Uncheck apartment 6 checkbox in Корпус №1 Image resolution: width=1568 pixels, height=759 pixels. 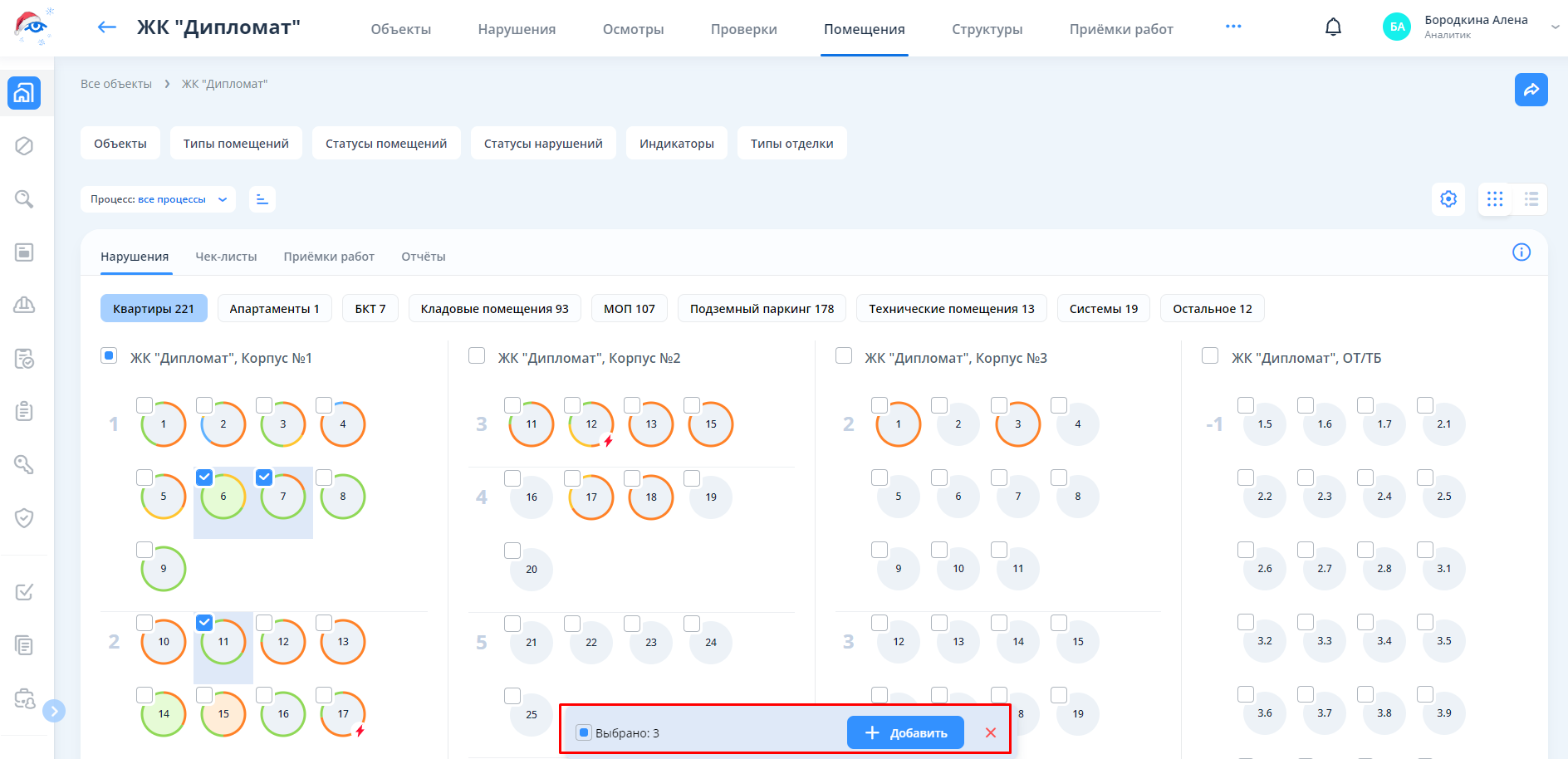pos(204,477)
